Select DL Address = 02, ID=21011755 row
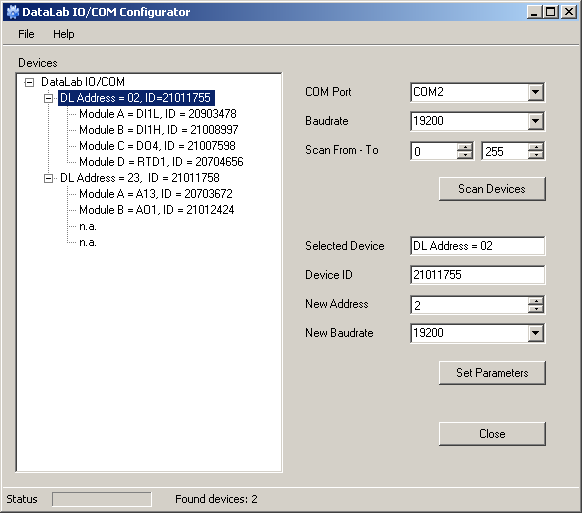582x513 pixels. pos(136,98)
